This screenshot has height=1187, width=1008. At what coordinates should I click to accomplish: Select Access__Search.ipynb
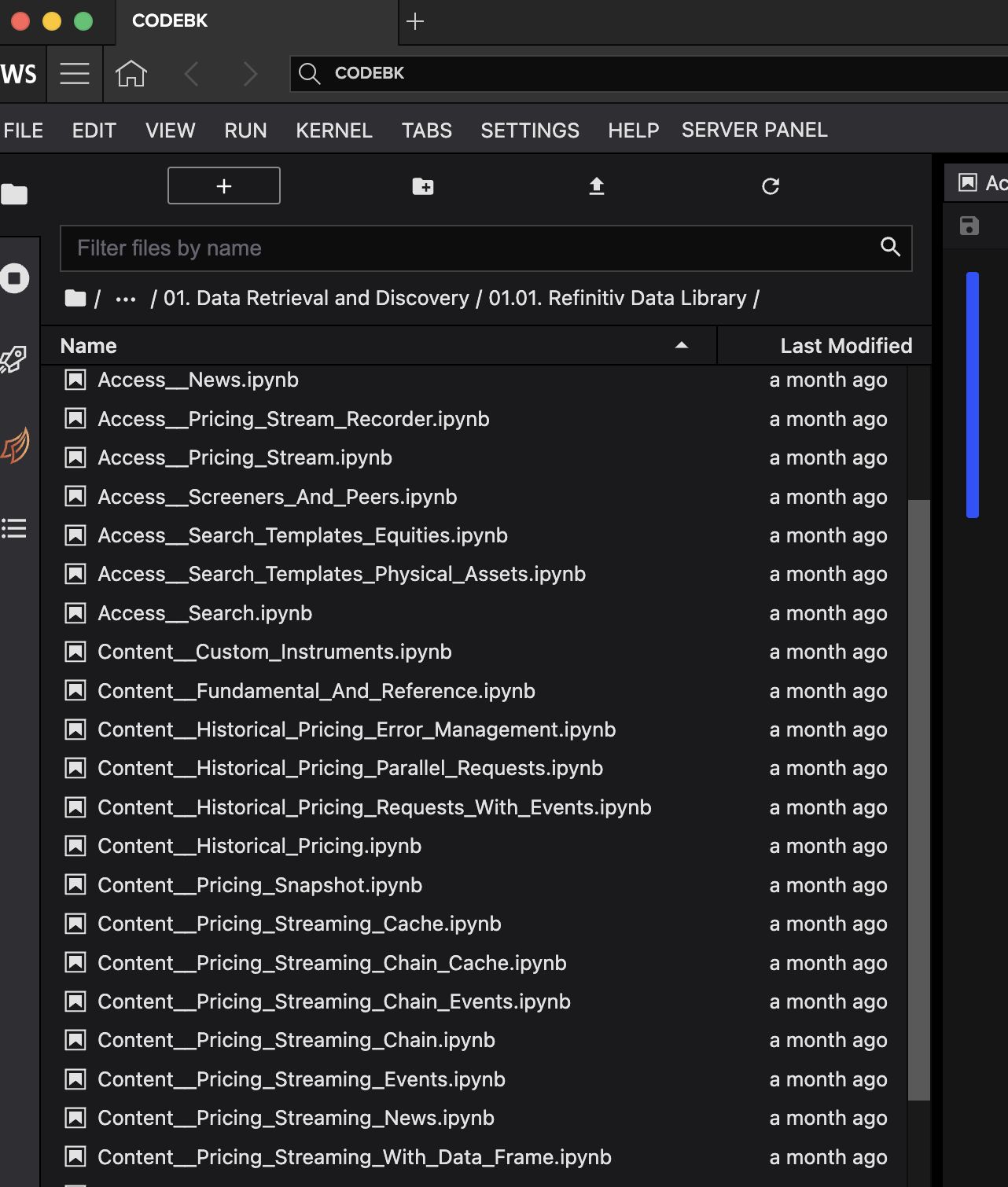tap(485, 613)
